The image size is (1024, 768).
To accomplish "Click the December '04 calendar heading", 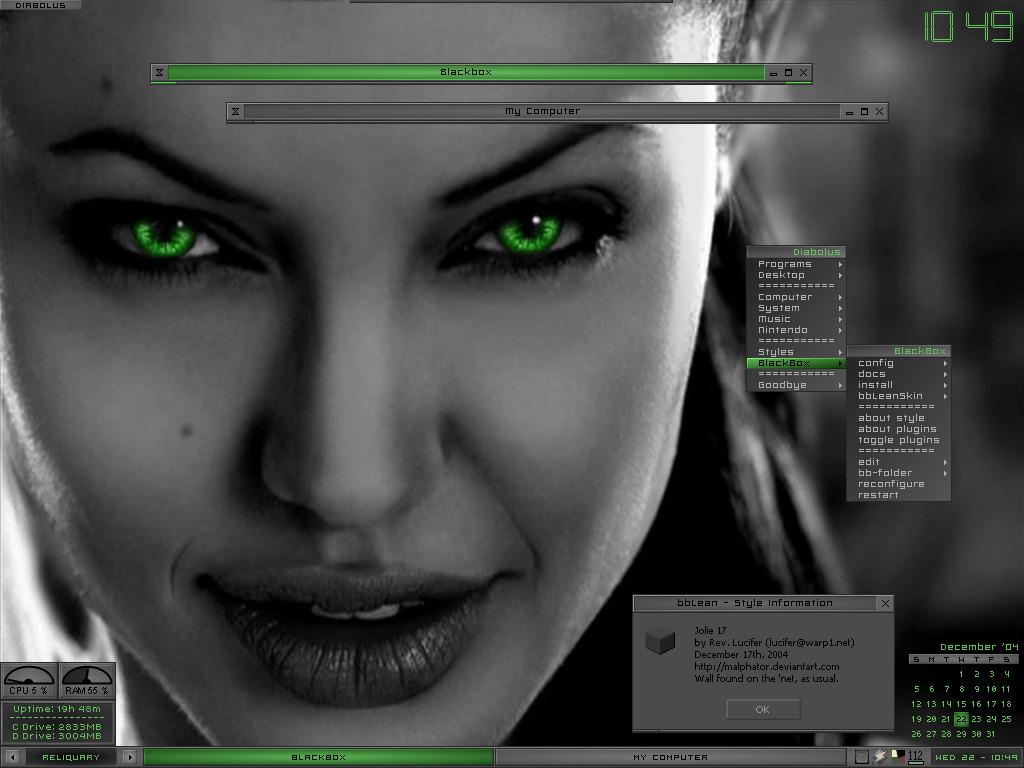I will coord(979,647).
